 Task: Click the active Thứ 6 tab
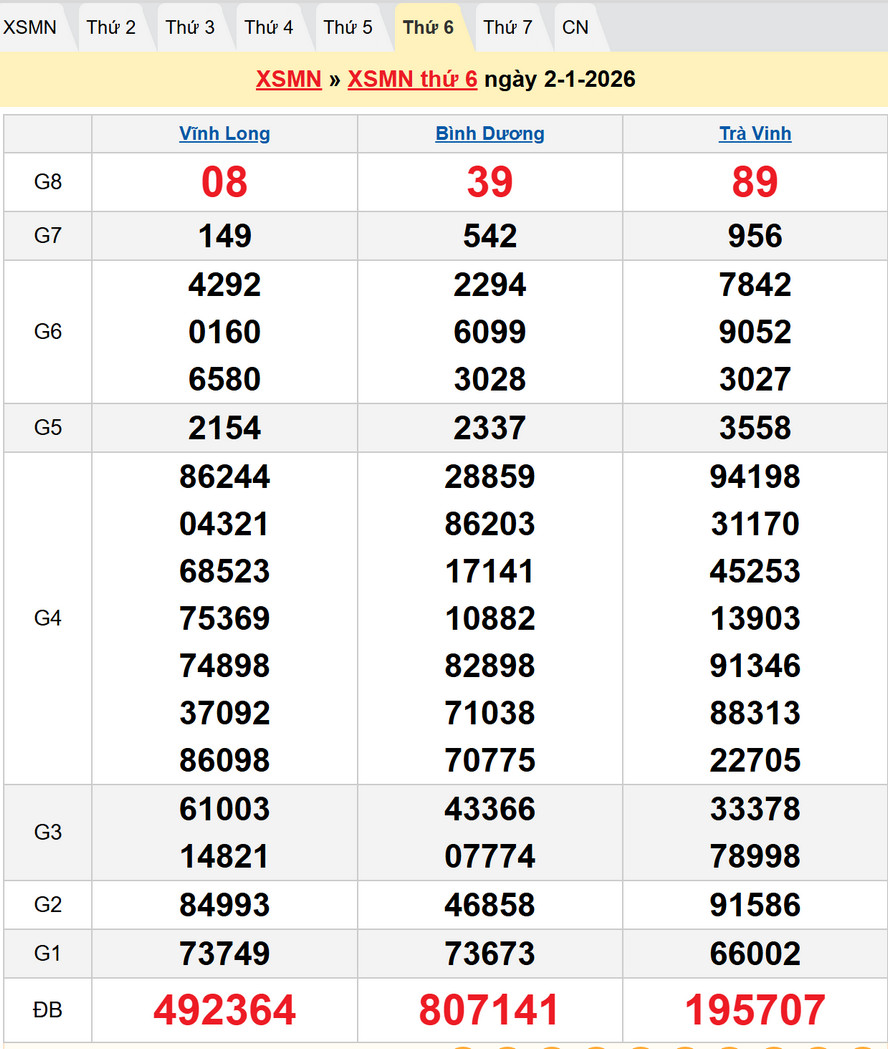(428, 27)
